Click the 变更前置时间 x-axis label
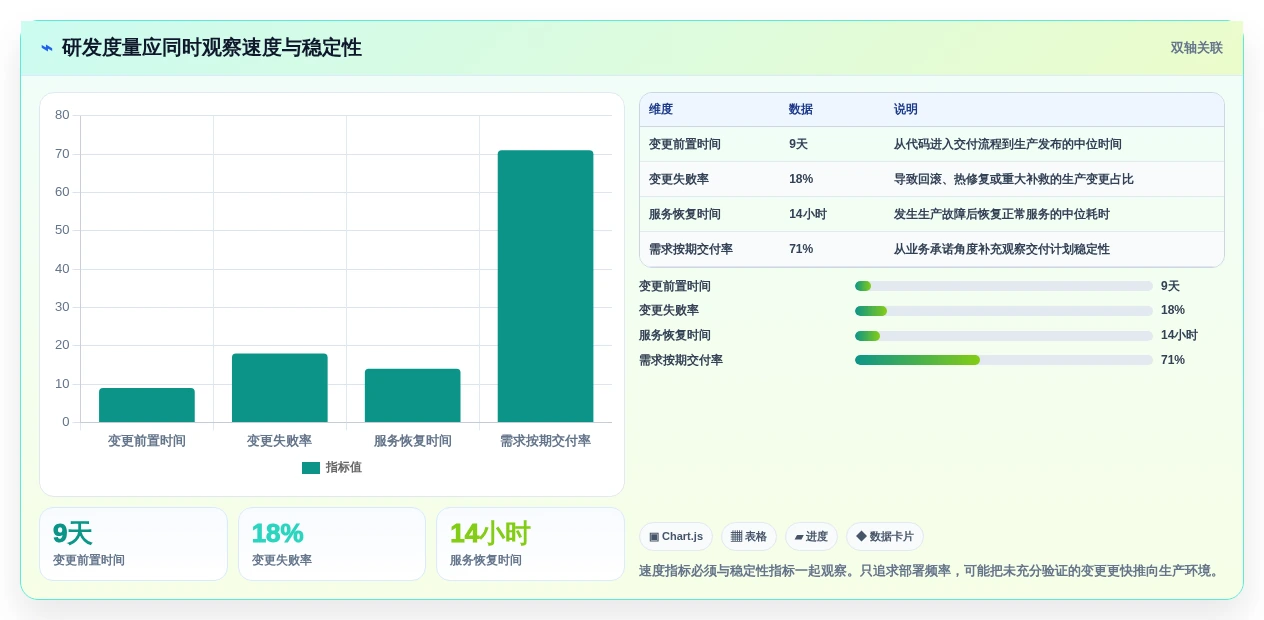The width and height of the screenshot is (1264, 620). coord(147,441)
